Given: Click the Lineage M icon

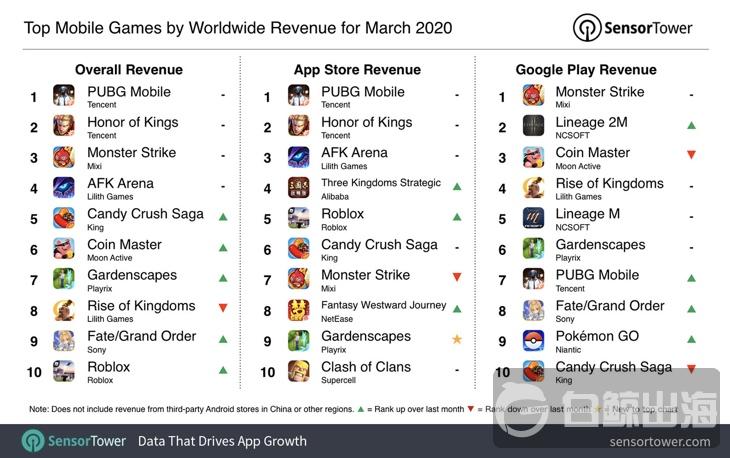Looking at the screenshot, I should pyautogui.click(x=533, y=218).
